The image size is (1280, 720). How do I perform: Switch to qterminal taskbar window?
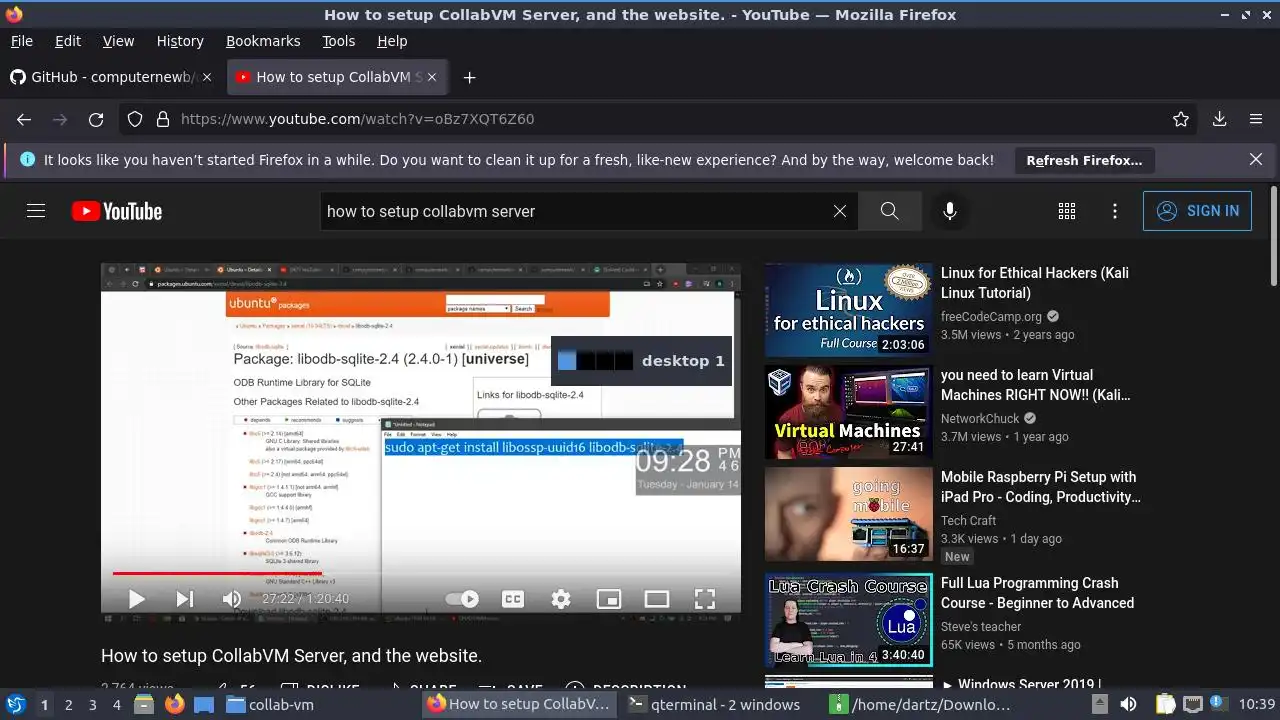click(x=714, y=704)
